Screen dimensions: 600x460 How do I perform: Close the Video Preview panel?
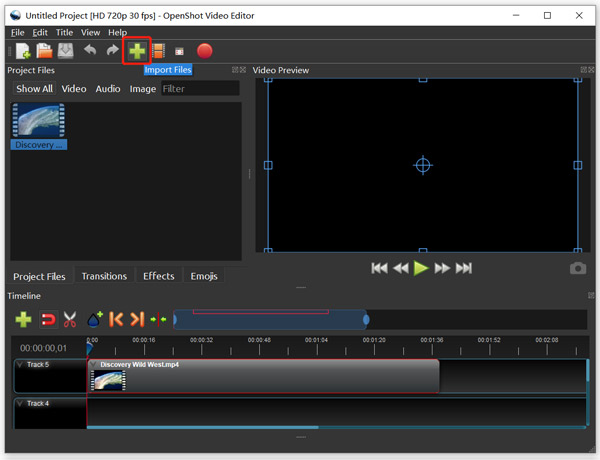point(591,70)
